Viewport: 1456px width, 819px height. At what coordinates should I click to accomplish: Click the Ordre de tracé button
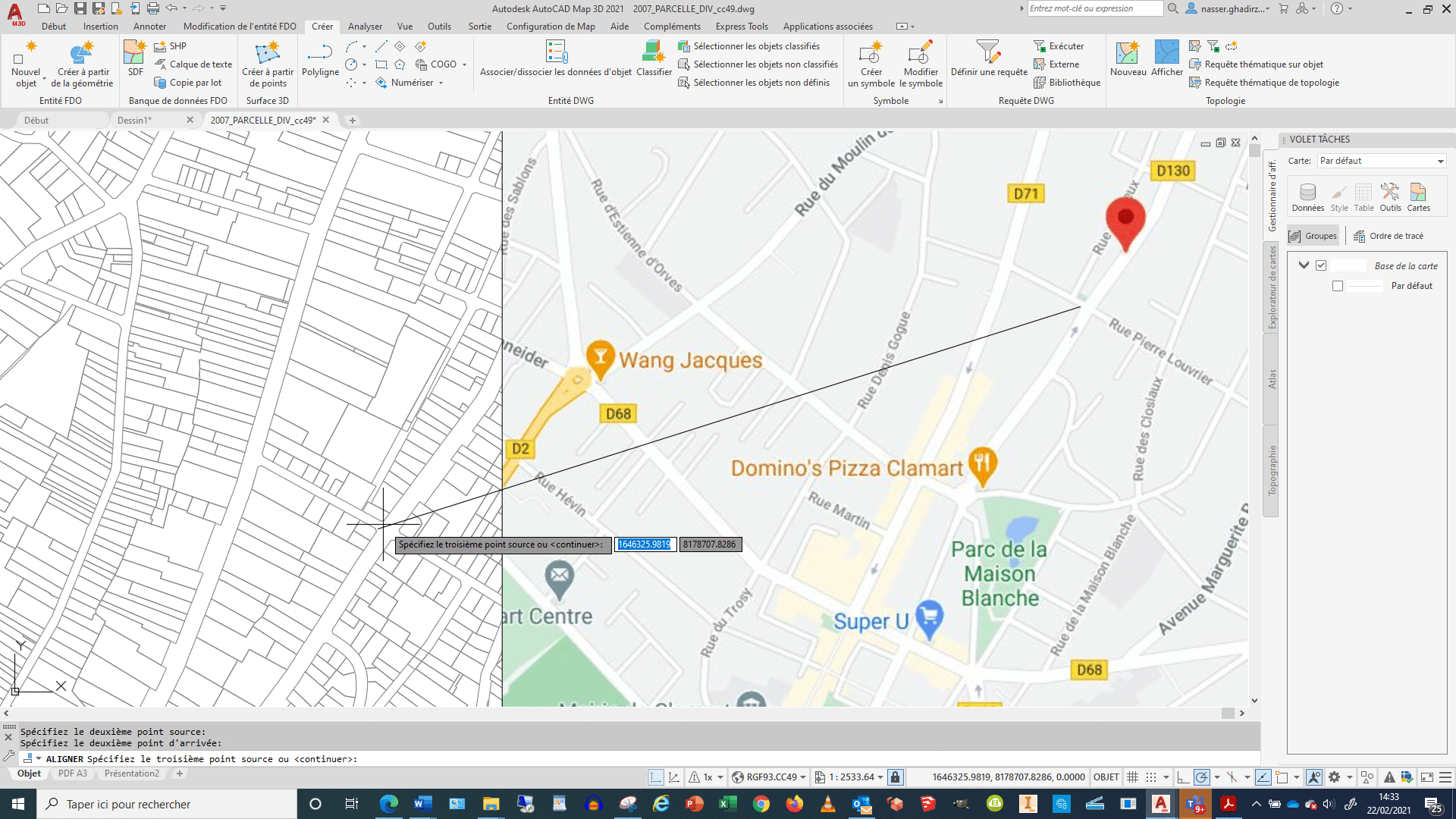1390,235
